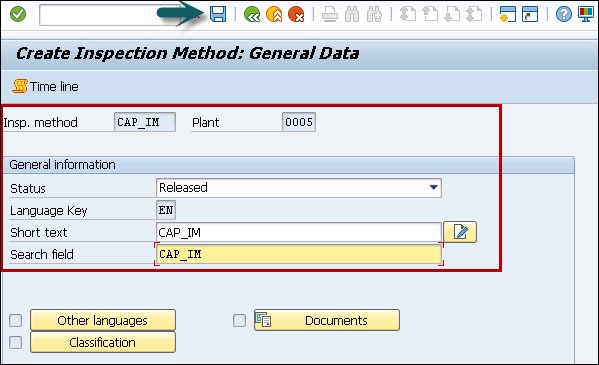
Task: Tick the Other languages checkbox
Action: (x=16, y=320)
